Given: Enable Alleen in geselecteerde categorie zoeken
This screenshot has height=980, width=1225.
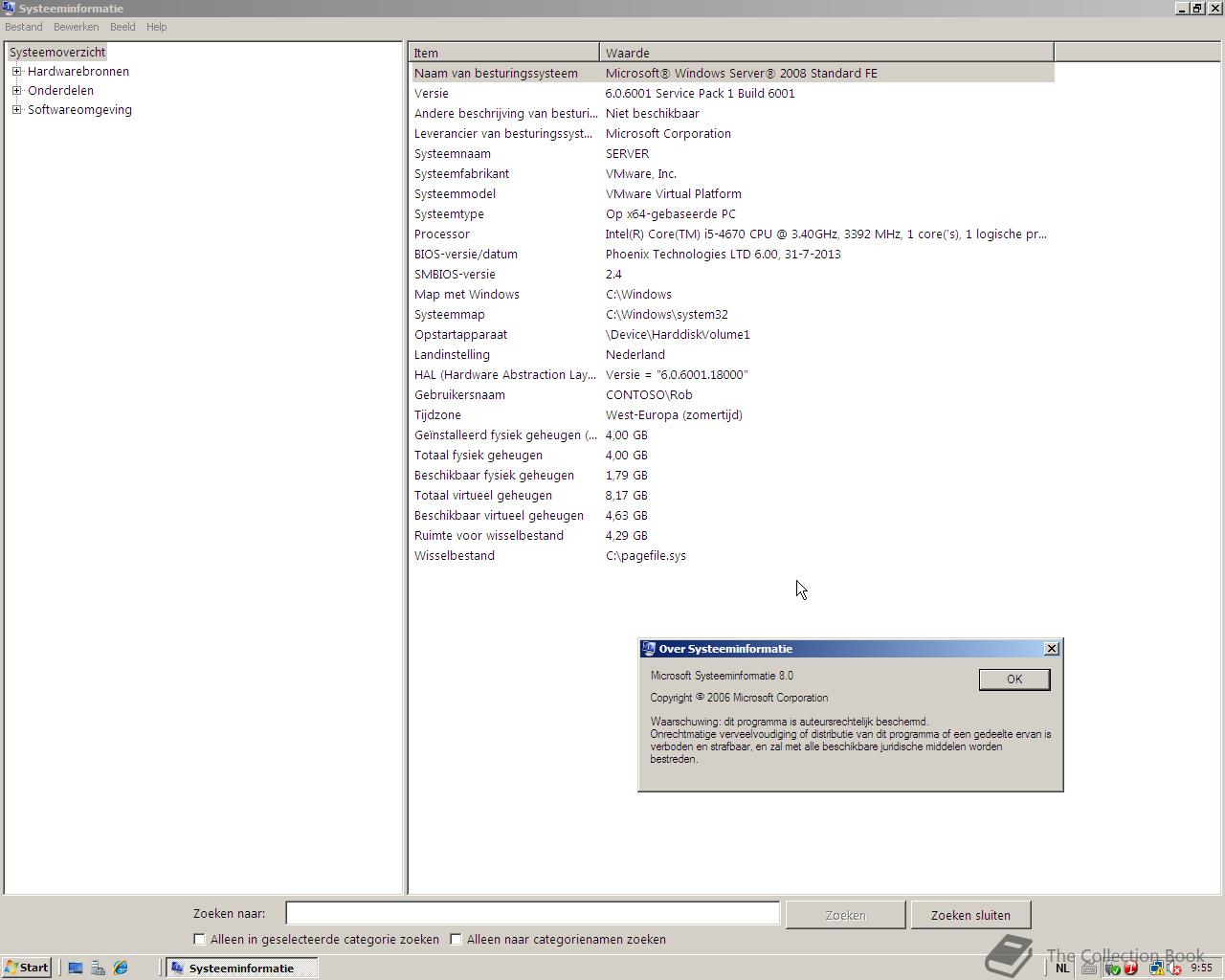Looking at the screenshot, I should (x=199, y=940).
